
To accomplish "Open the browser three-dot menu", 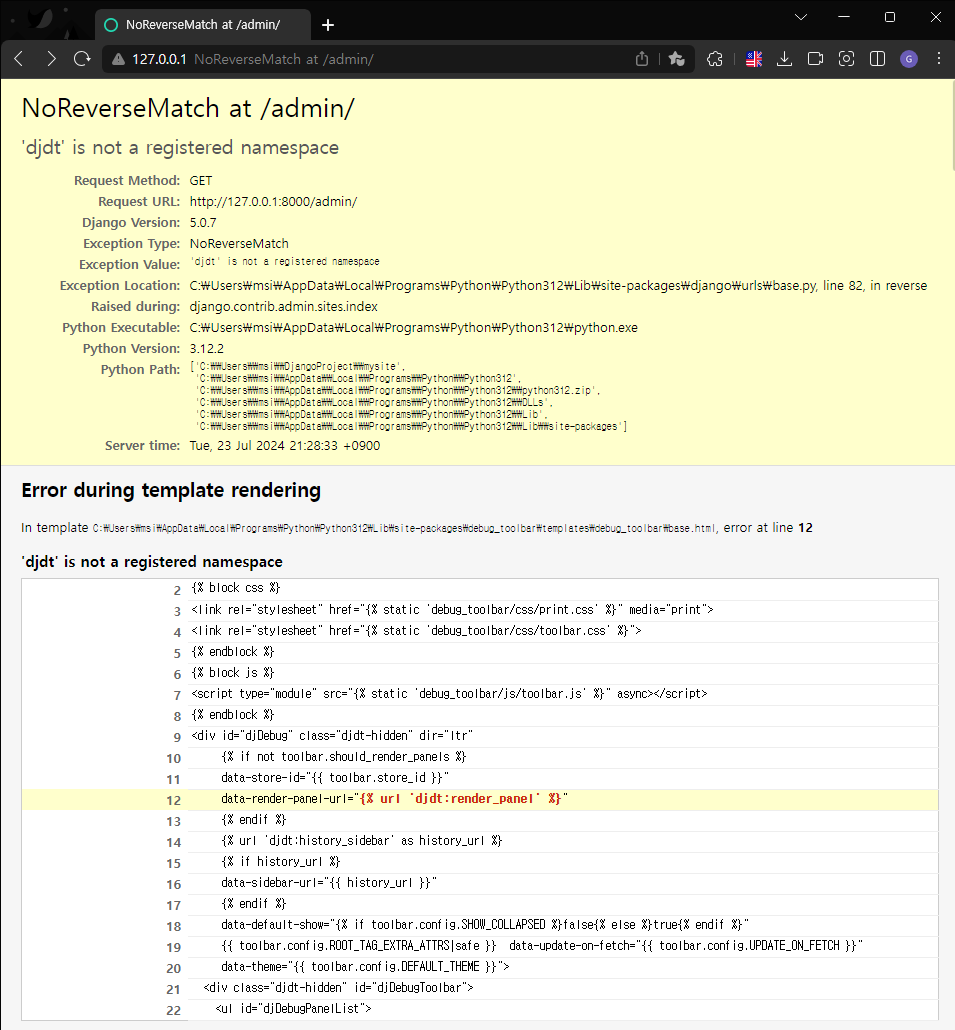I will pyautogui.click(x=939, y=59).
